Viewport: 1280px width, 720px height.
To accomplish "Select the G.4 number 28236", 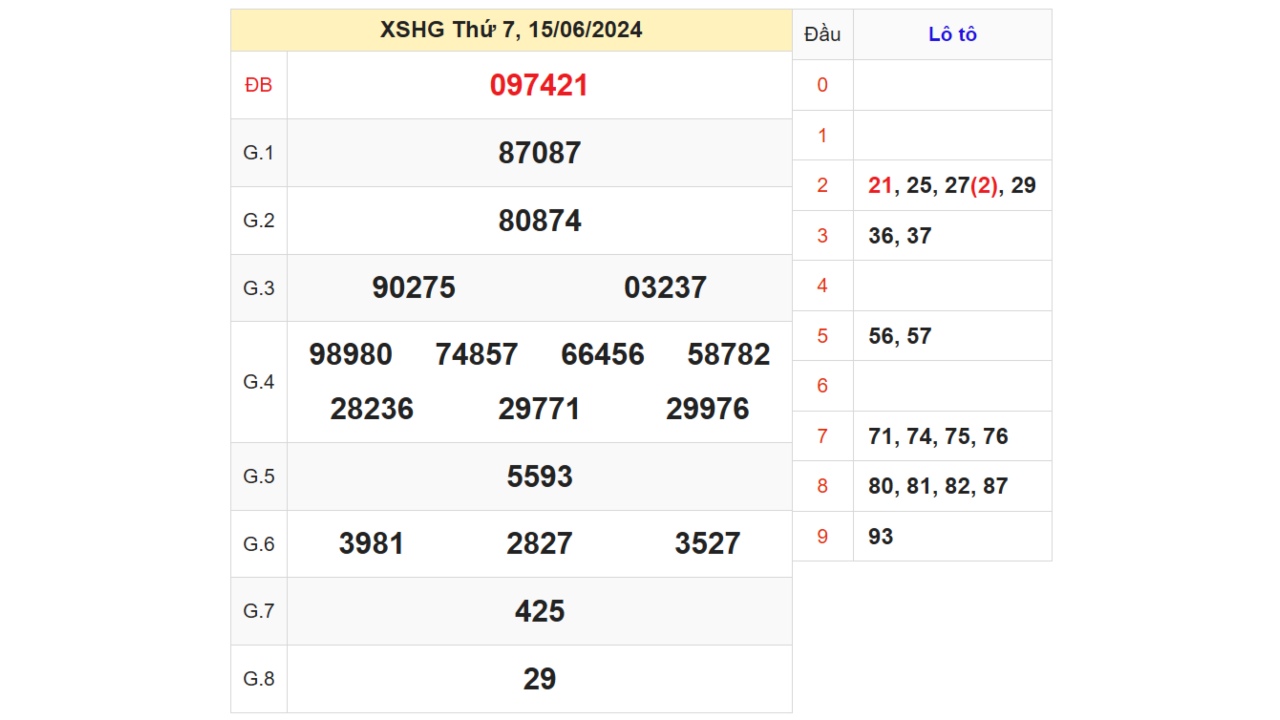I will pos(371,409).
